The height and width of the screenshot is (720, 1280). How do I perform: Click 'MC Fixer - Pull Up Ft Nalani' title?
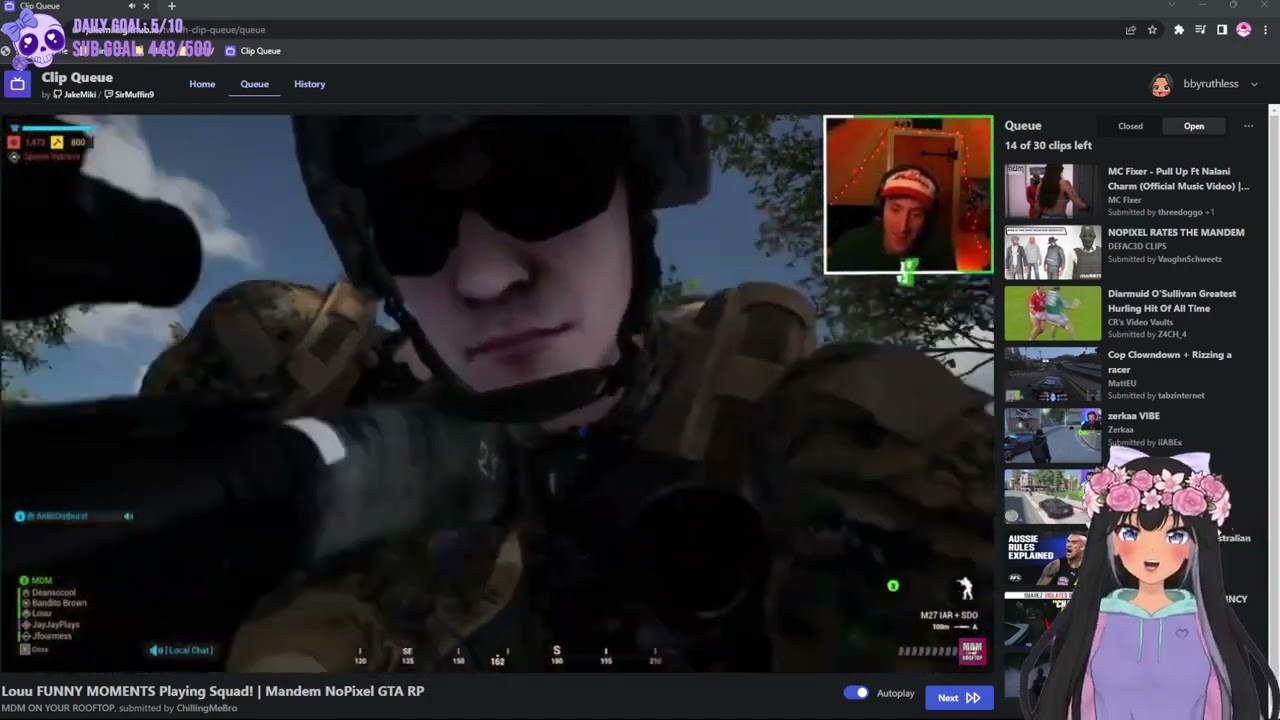tap(1178, 179)
